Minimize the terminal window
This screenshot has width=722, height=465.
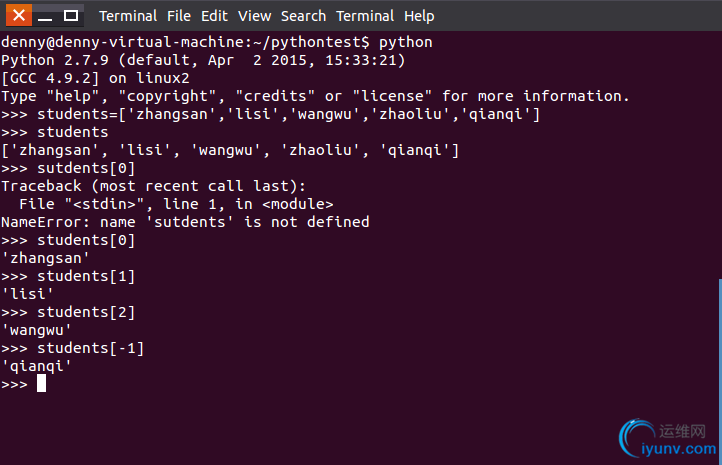pos(45,15)
